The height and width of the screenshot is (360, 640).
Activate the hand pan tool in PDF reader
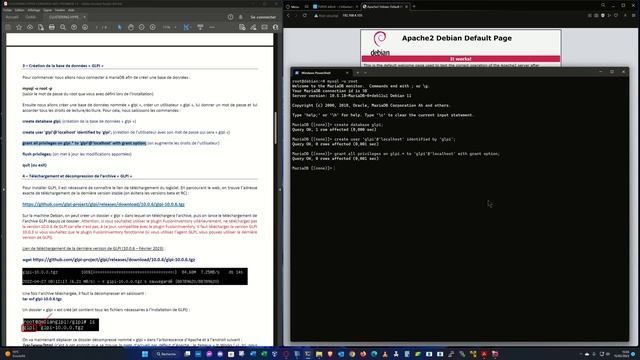(131, 27)
